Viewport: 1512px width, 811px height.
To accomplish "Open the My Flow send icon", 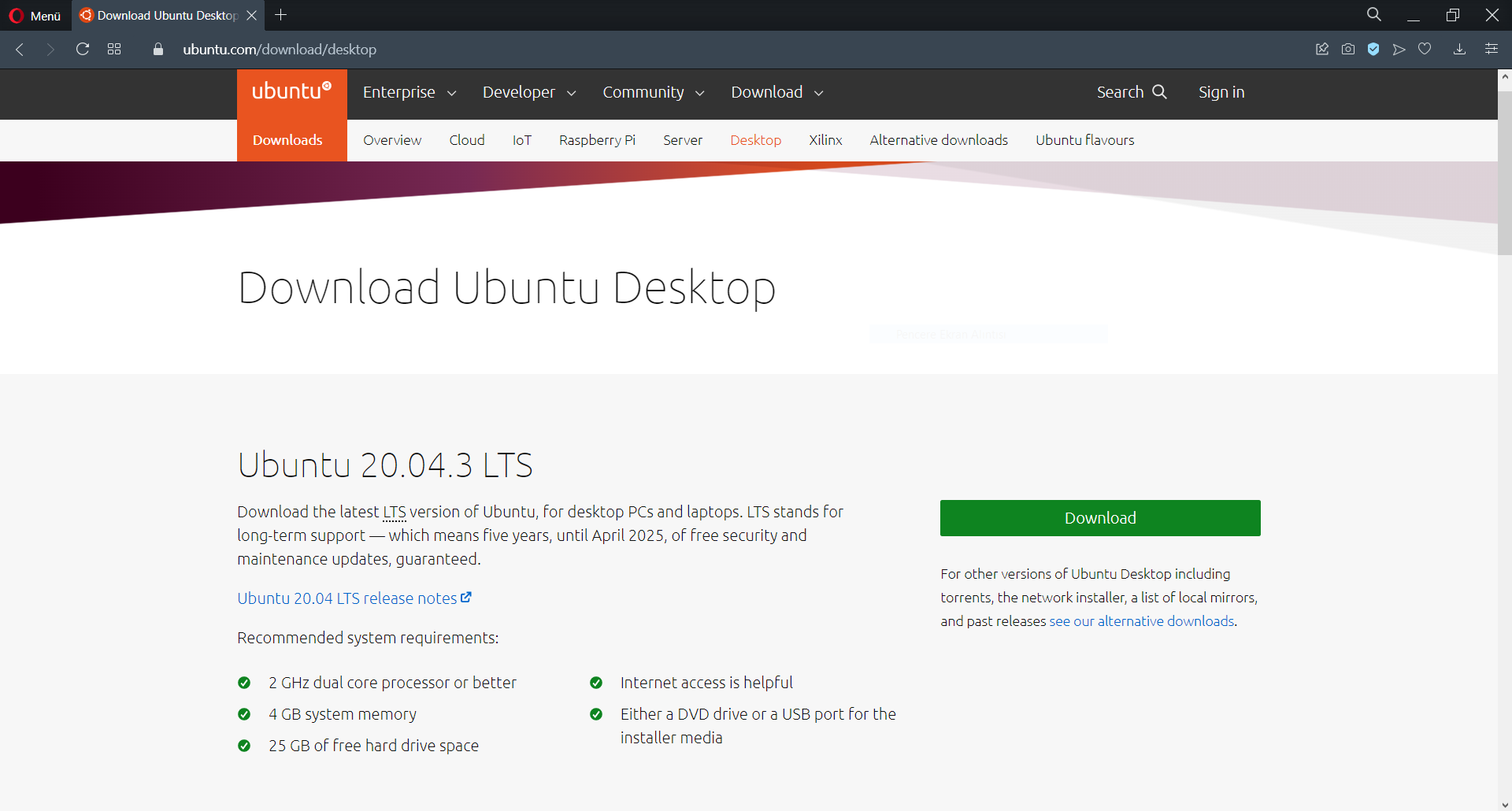I will pos(1399,50).
